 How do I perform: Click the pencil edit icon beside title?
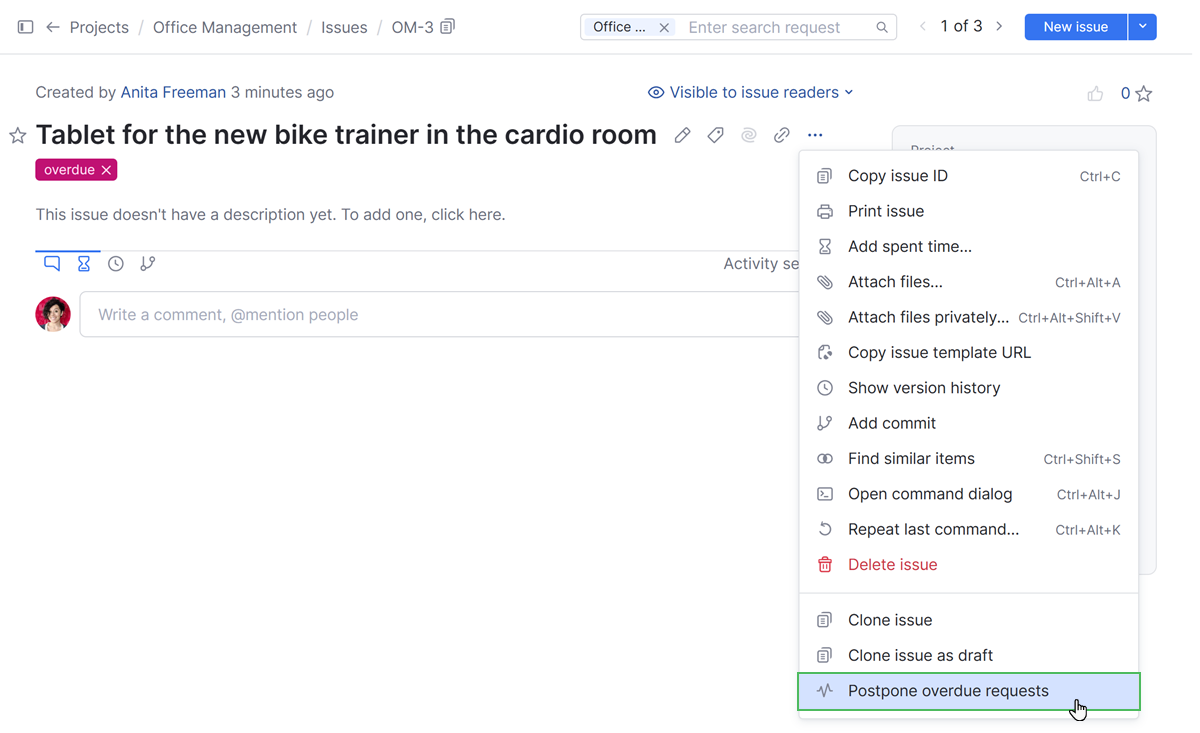[682, 136]
